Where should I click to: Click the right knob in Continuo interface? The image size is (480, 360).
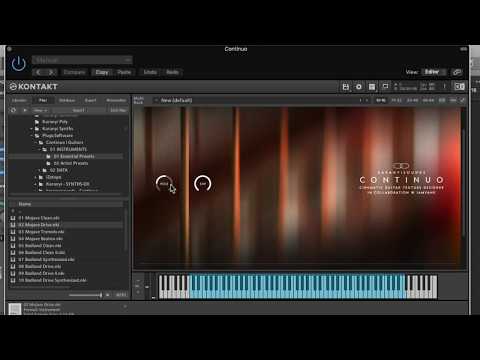(203, 183)
